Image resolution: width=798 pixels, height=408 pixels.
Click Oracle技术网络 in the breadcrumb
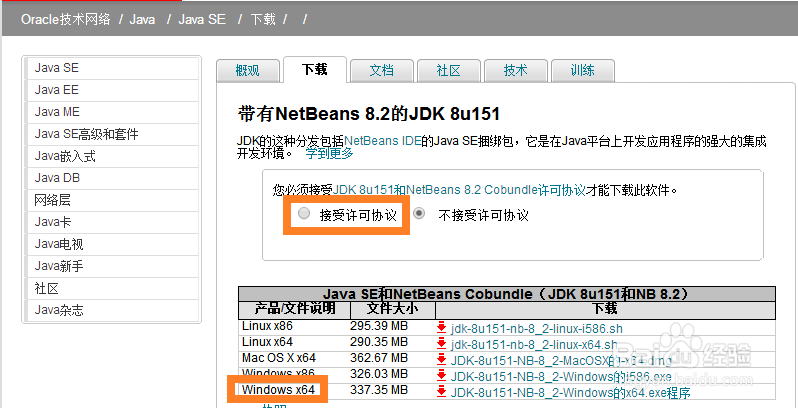(x=66, y=20)
